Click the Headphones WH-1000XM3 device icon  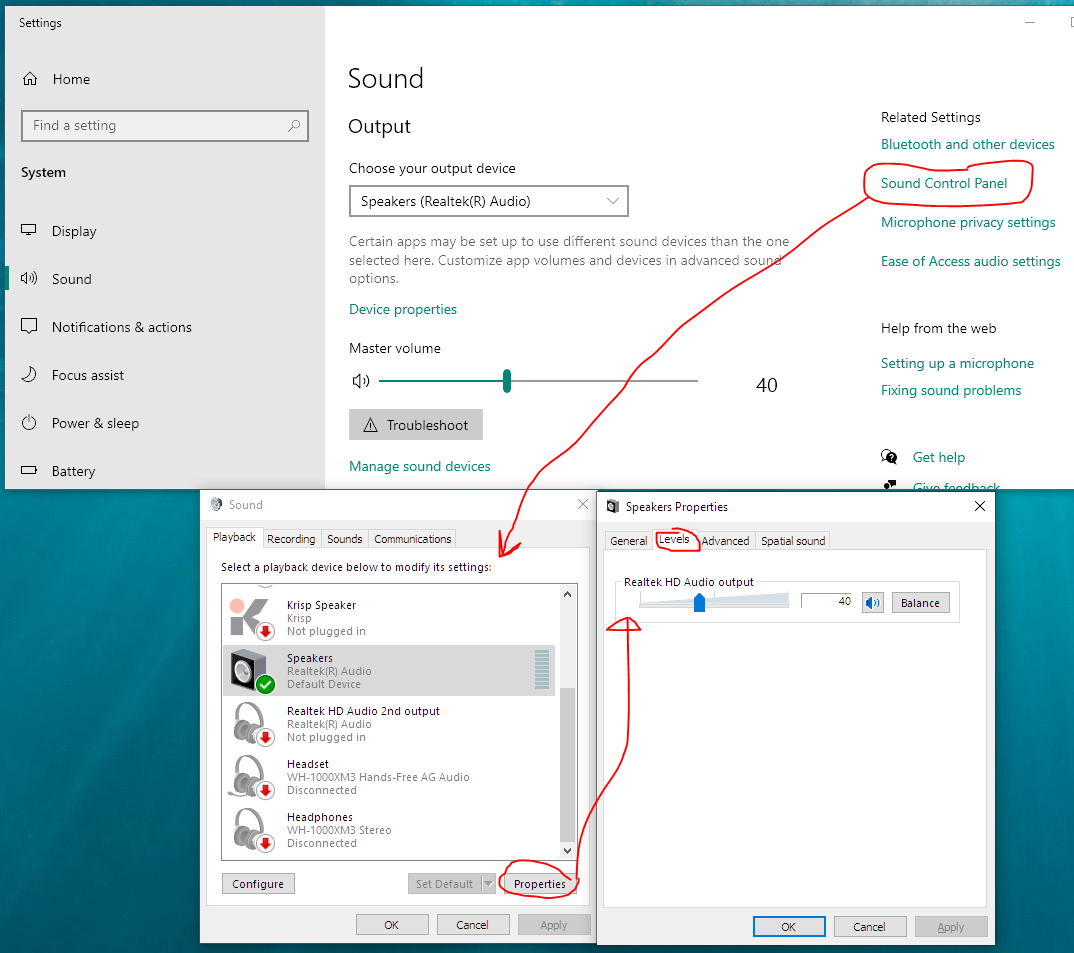tap(251, 829)
